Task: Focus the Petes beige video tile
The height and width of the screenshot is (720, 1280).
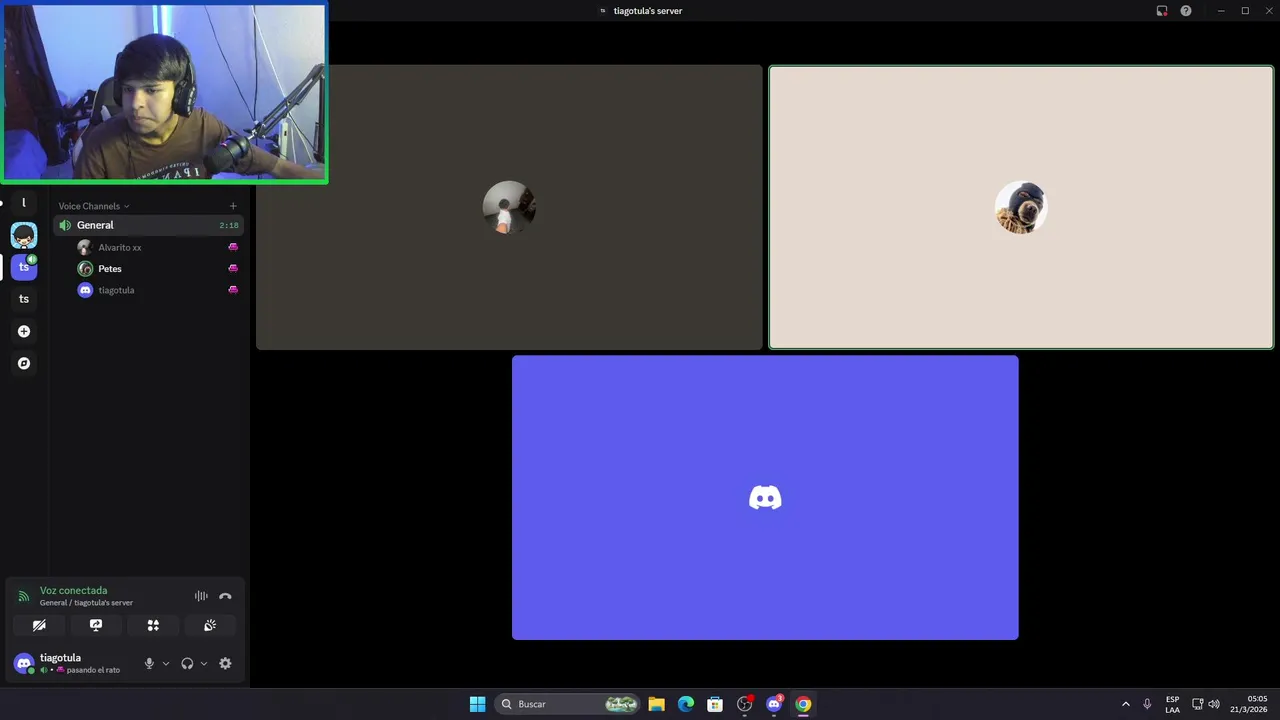Action: point(1021,208)
